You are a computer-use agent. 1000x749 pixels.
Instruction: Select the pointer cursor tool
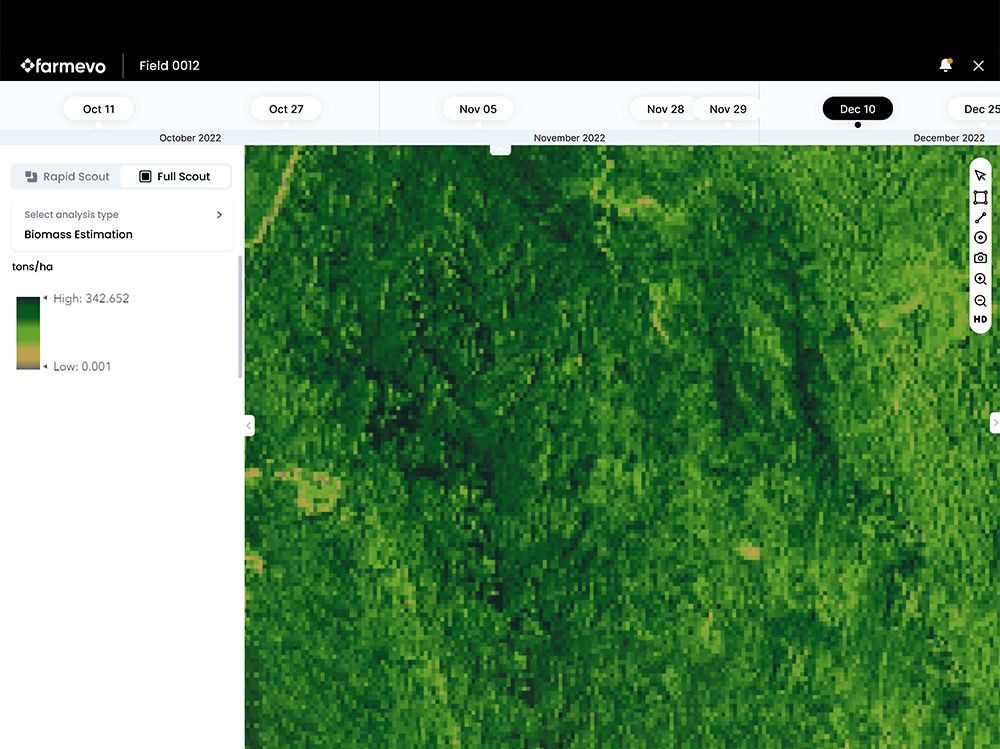(980, 176)
